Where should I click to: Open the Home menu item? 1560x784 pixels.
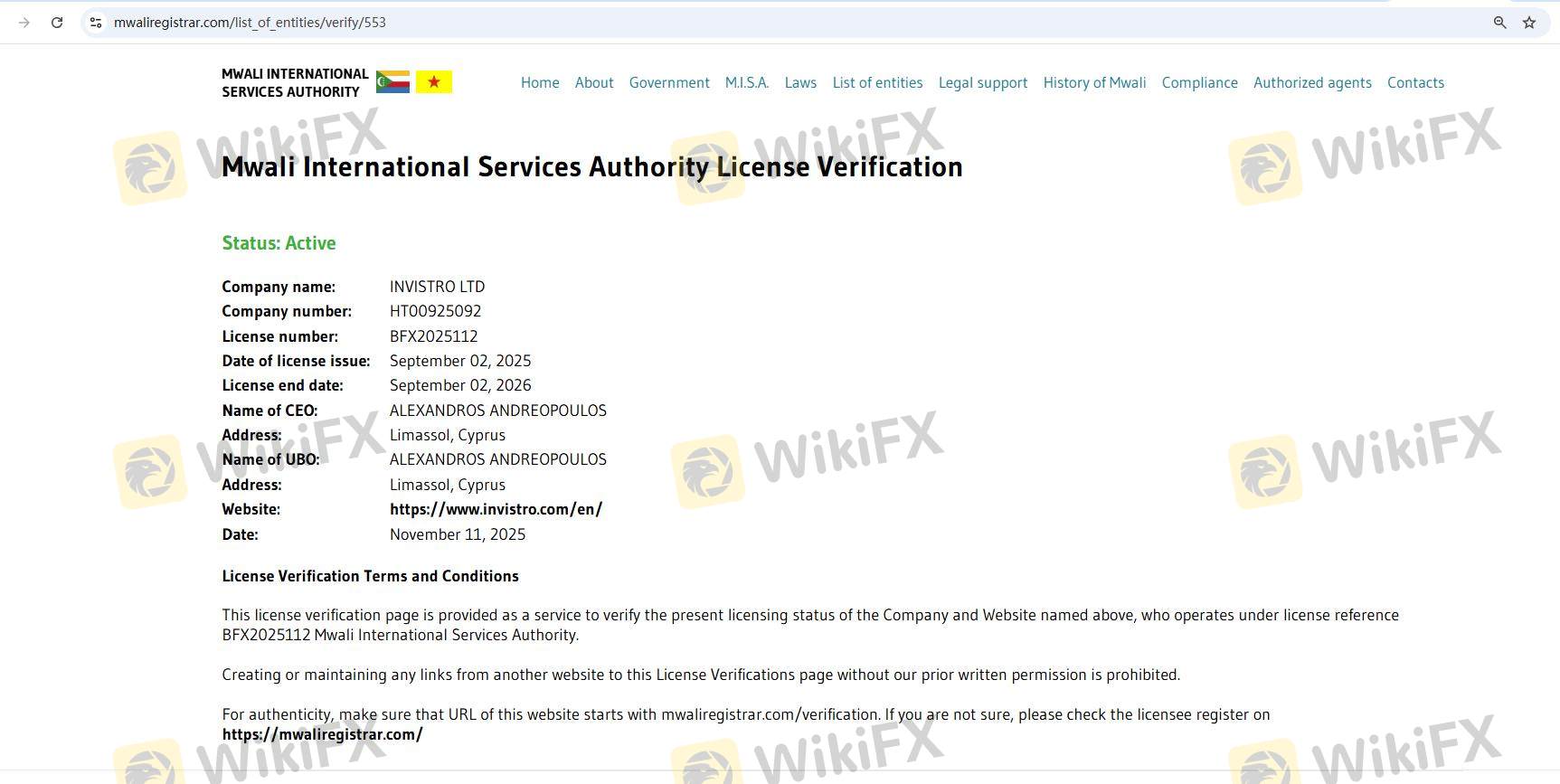(x=540, y=82)
